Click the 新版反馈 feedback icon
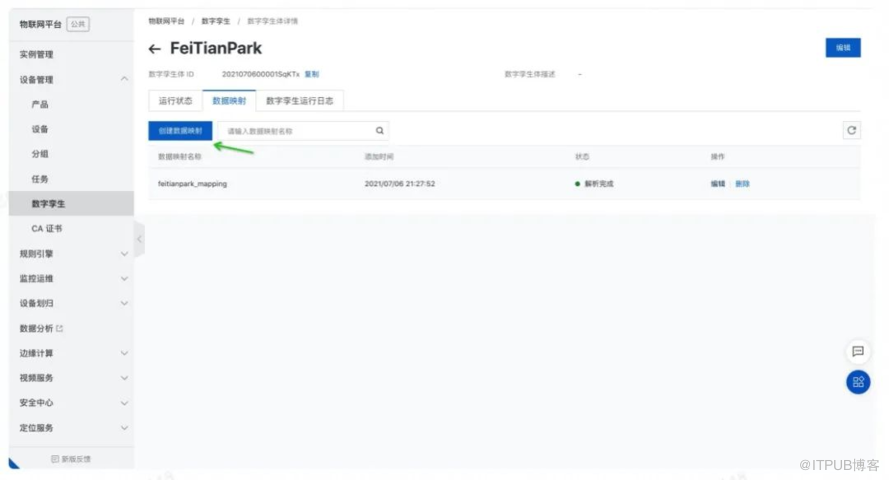The height and width of the screenshot is (480, 889). click(55, 459)
